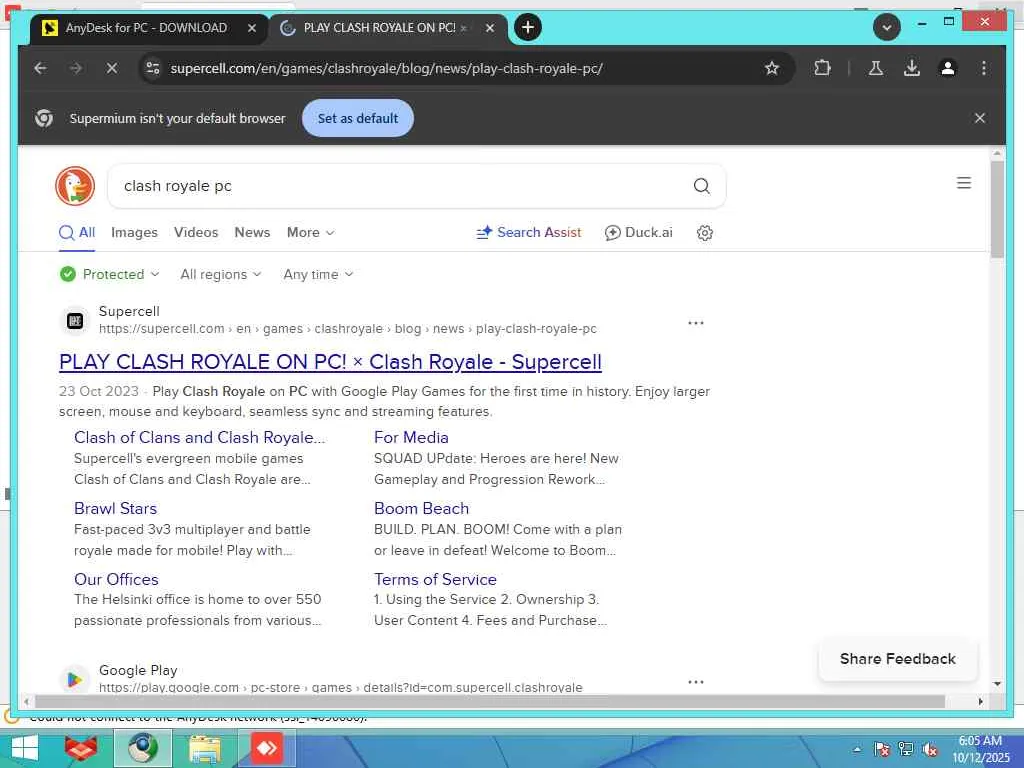Open the tab search dropdown arrow
The width and height of the screenshot is (1024, 768).
887,27
